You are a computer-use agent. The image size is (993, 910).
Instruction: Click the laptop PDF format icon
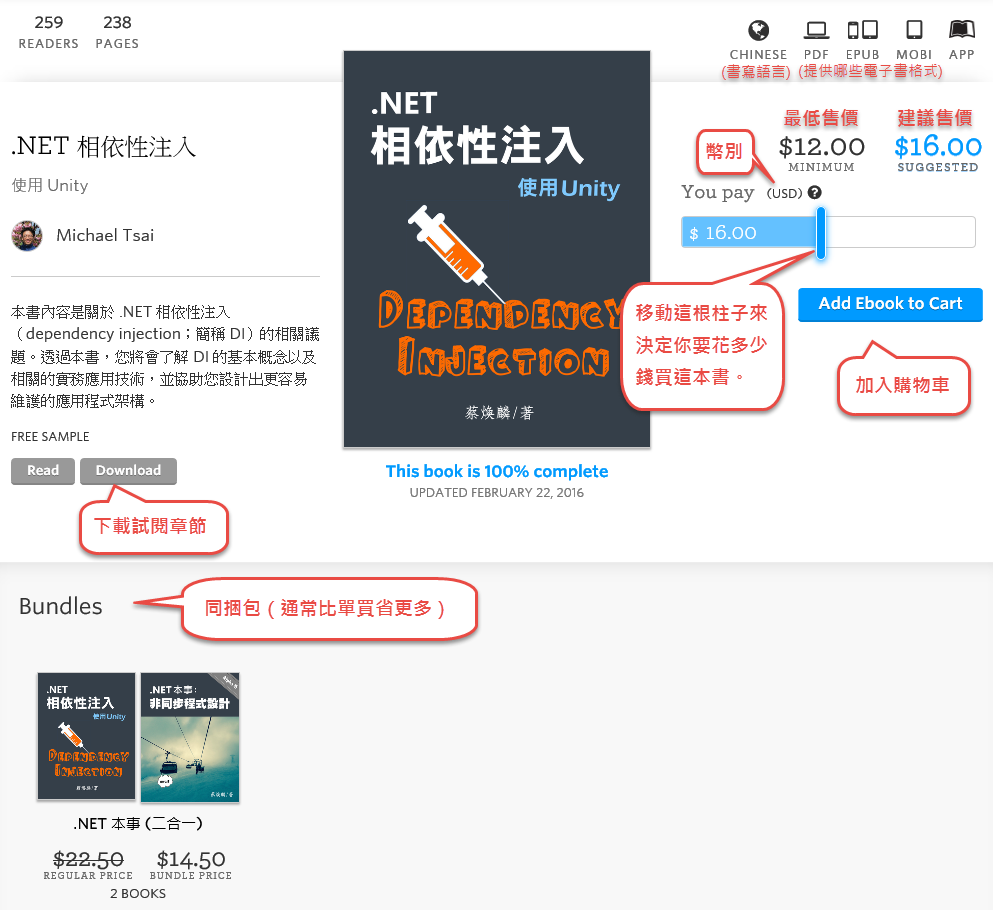(816, 30)
